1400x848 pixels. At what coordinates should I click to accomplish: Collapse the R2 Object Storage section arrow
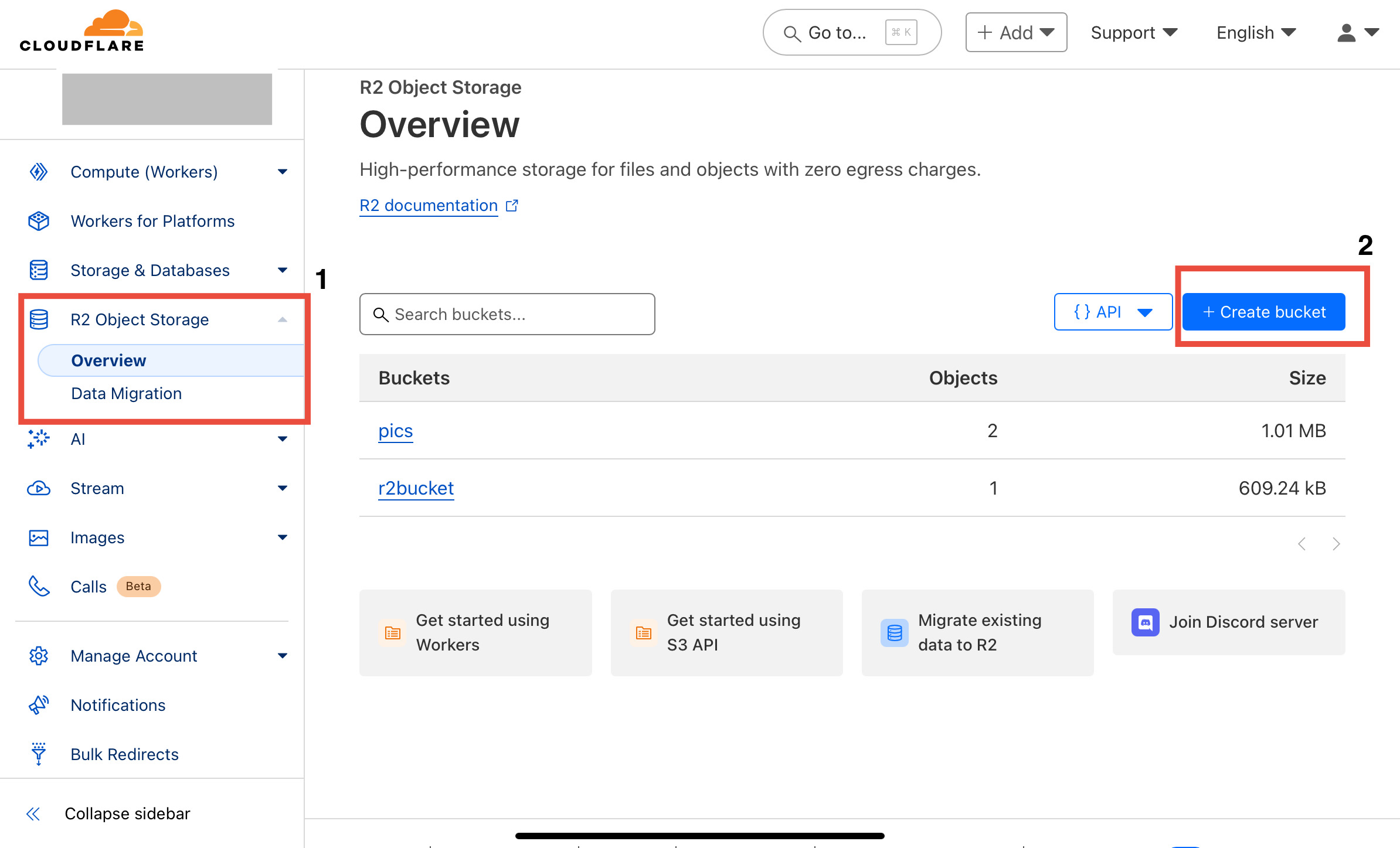tap(283, 319)
